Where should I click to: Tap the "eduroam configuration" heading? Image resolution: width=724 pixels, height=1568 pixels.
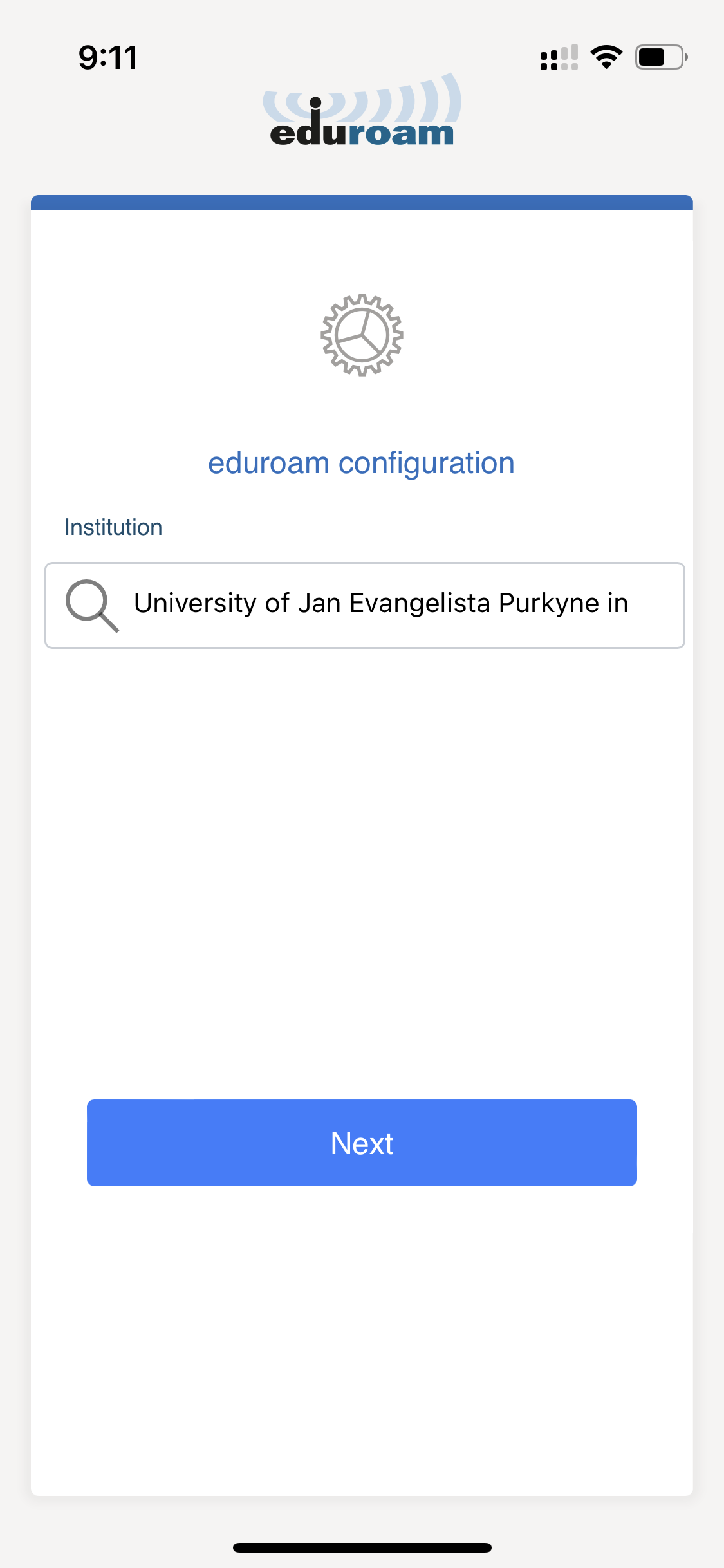[x=361, y=463]
